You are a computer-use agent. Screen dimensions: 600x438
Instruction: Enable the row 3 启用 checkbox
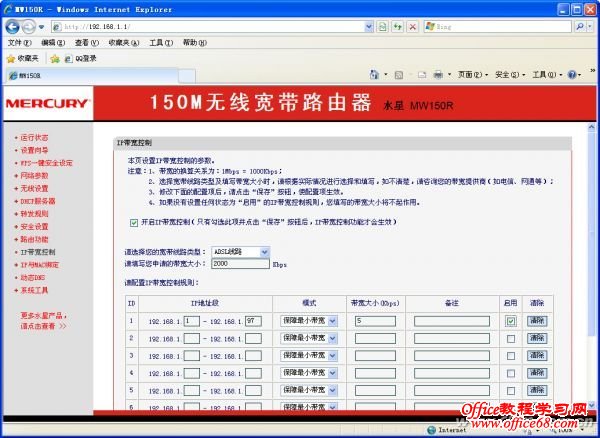pyautogui.click(x=510, y=356)
